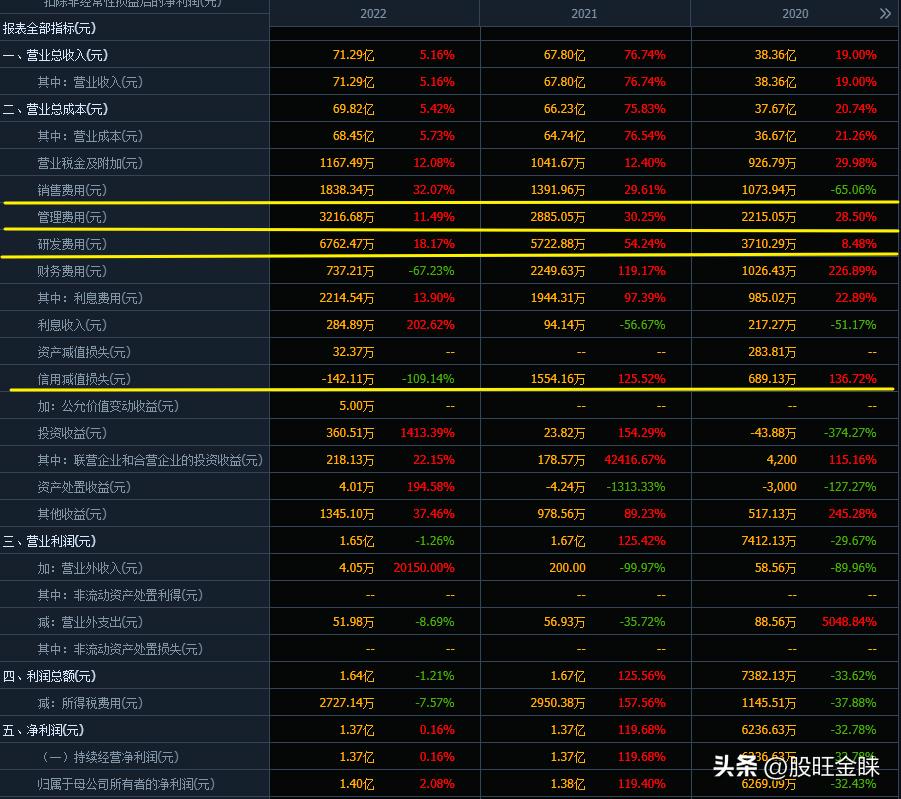901x799 pixels.
Task: Click the 加：营业外收入(元) row label
Action: pos(90,568)
